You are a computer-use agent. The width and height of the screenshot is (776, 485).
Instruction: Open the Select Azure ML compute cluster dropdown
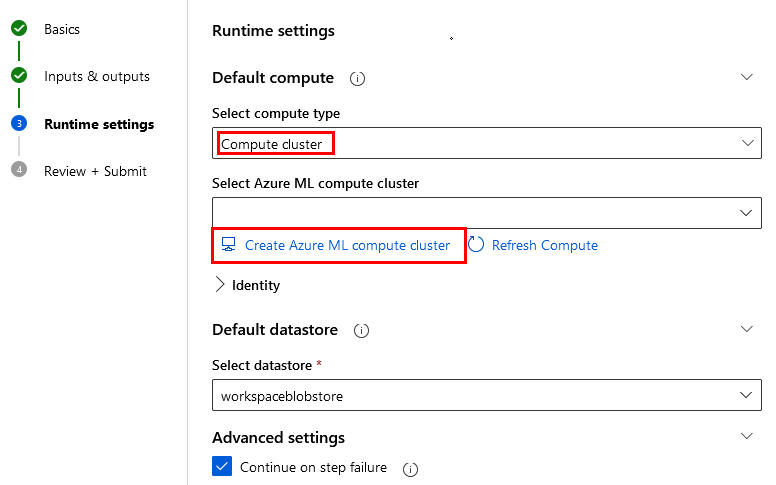tap(487, 212)
